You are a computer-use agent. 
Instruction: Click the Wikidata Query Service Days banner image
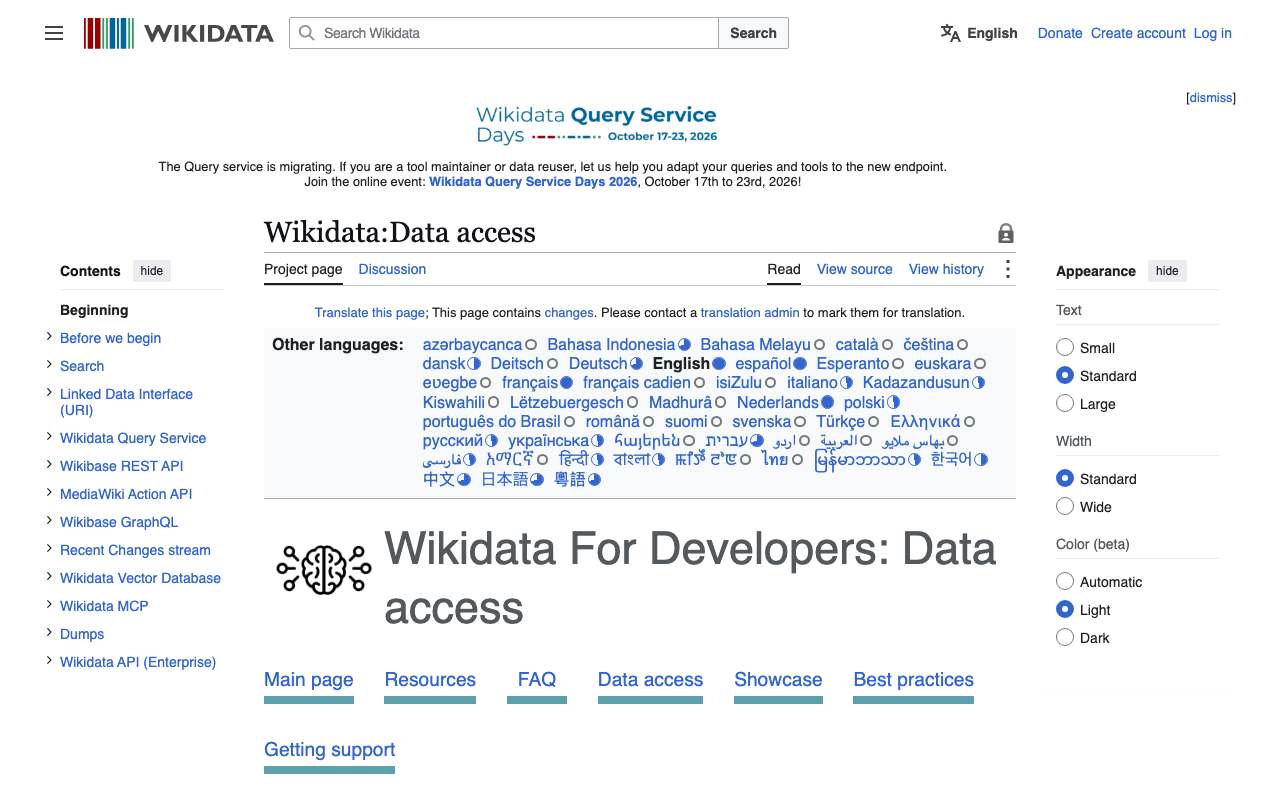click(597, 125)
